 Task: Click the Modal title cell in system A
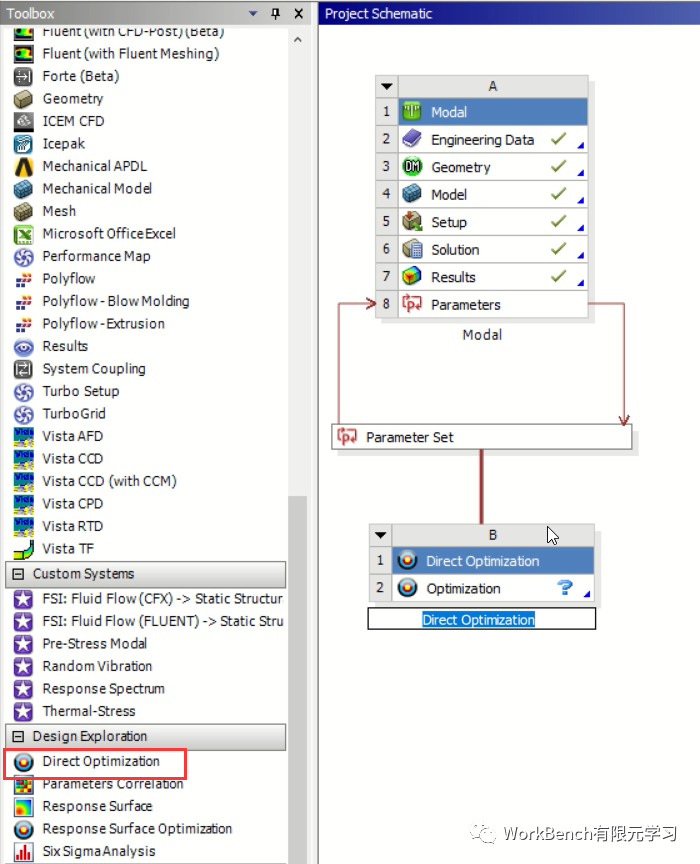[493, 112]
